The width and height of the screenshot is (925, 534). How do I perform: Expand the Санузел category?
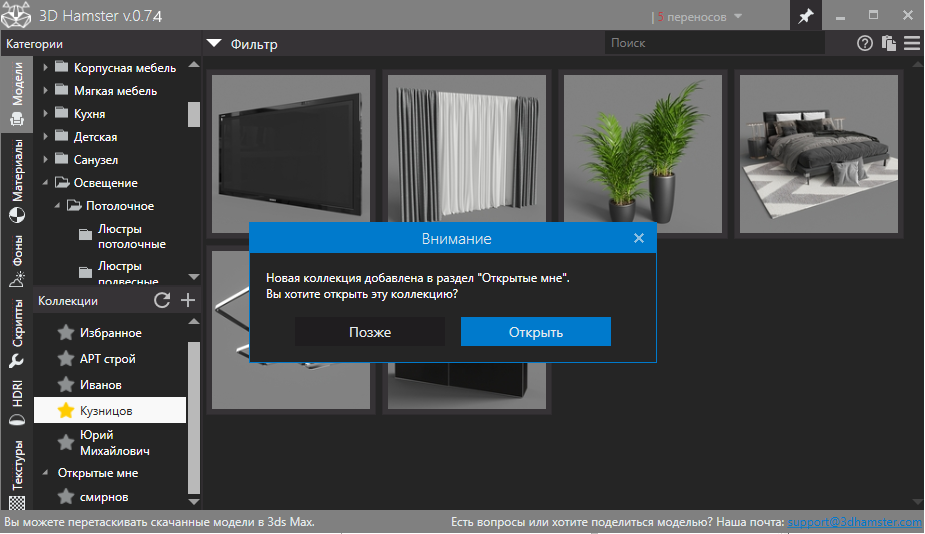45,159
